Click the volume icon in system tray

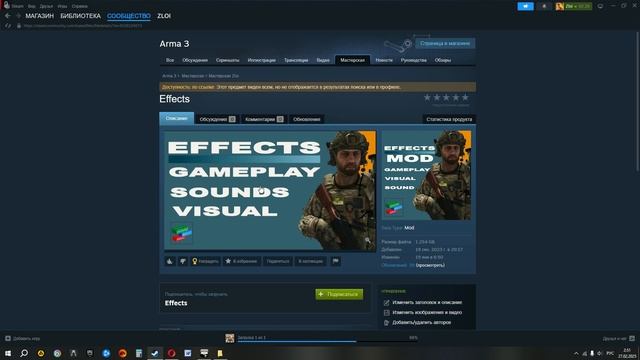pyautogui.click(x=600, y=353)
